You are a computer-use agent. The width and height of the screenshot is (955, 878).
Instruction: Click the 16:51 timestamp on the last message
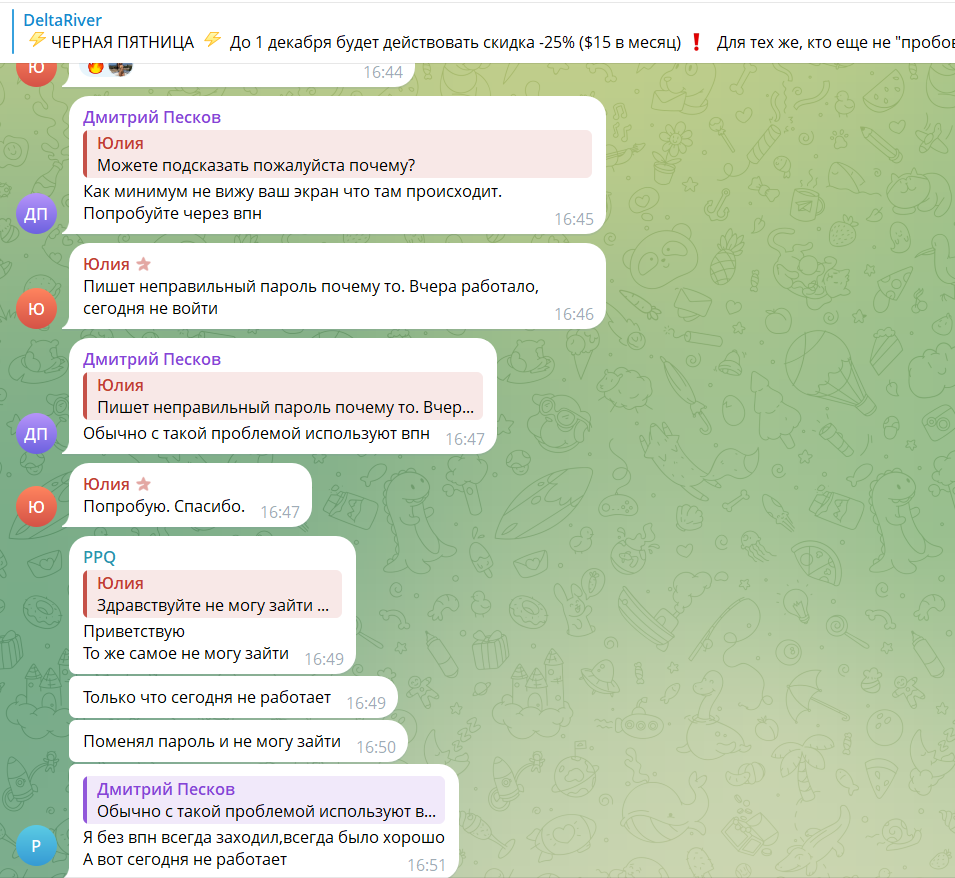(426, 865)
